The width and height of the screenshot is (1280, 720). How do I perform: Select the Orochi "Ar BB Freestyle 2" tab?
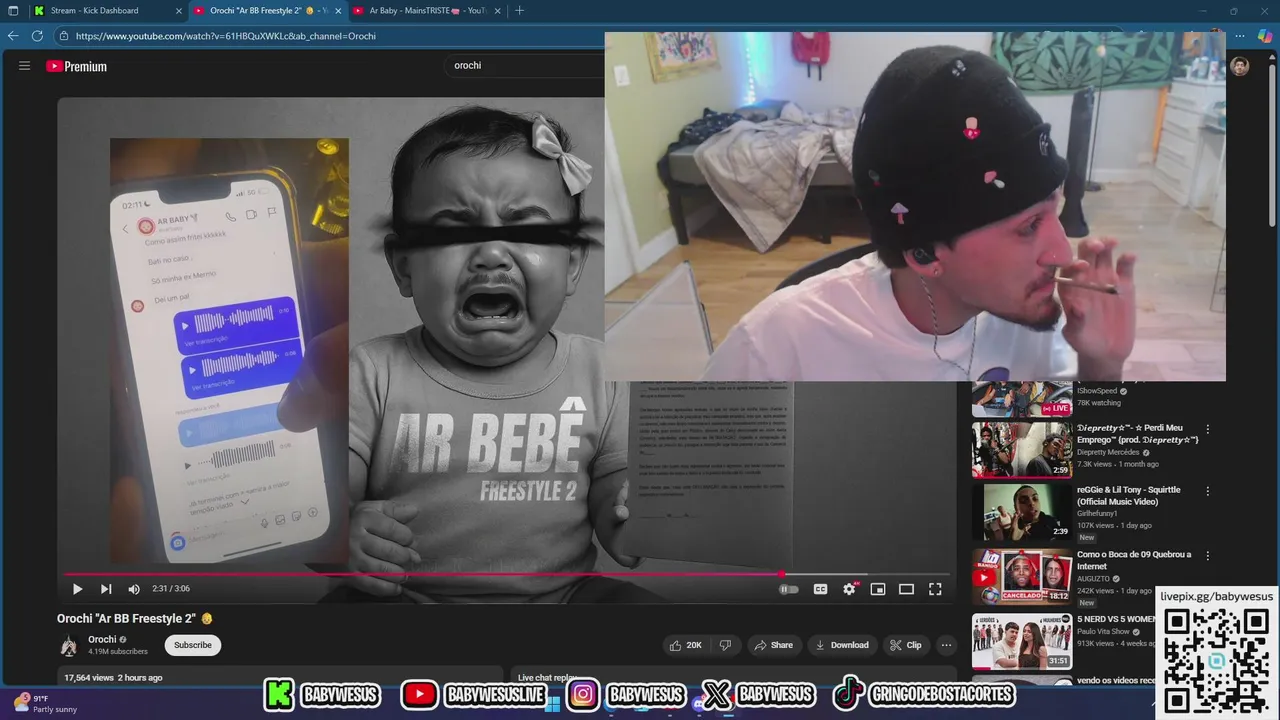click(266, 11)
